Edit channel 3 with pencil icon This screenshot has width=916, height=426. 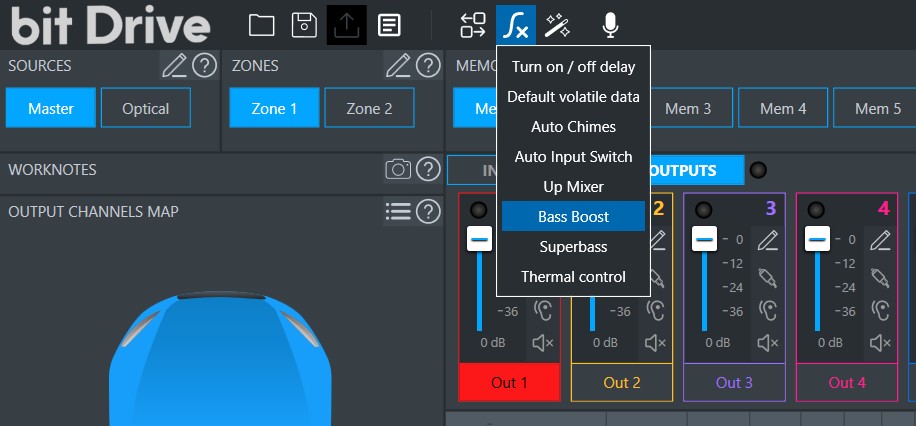pyautogui.click(x=768, y=240)
